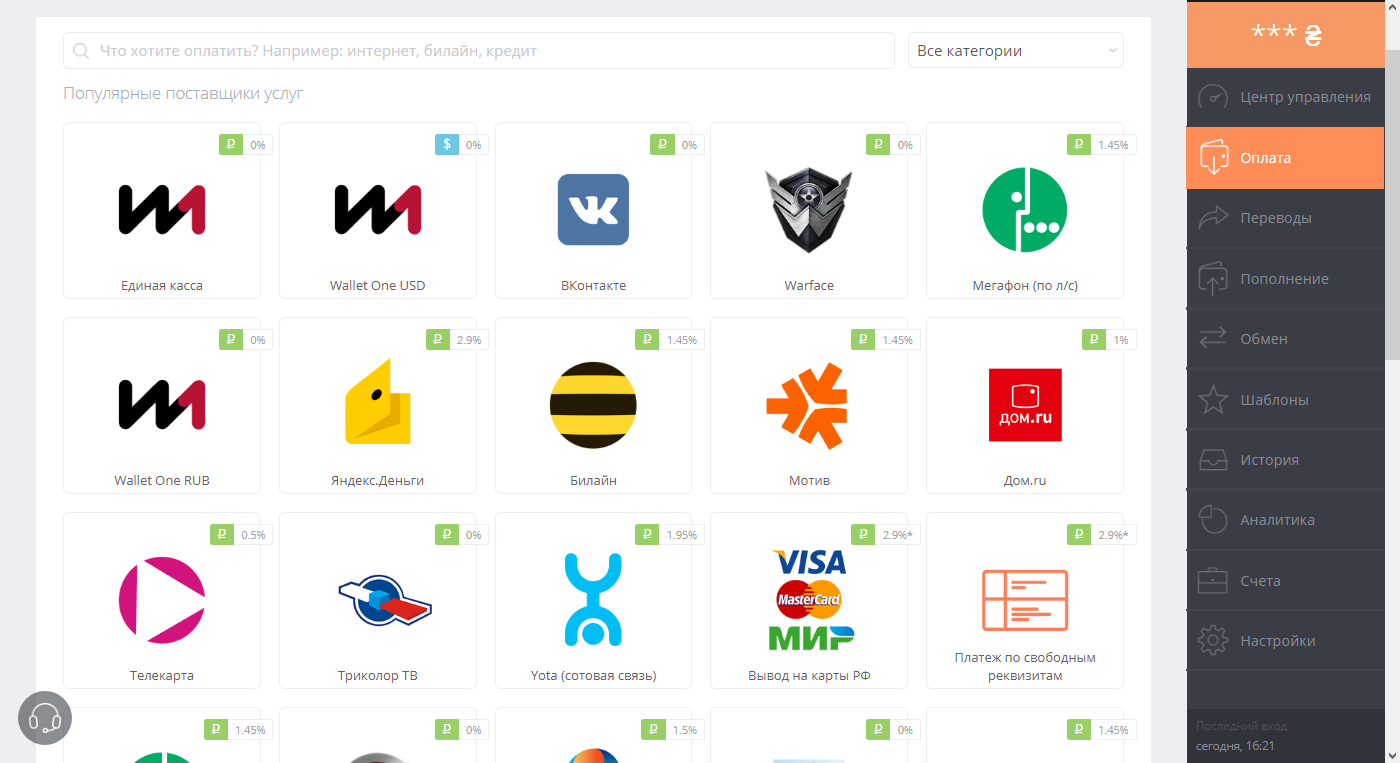The image size is (1400, 763).
Task: Open the headset support chat icon
Action: (45, 718)
